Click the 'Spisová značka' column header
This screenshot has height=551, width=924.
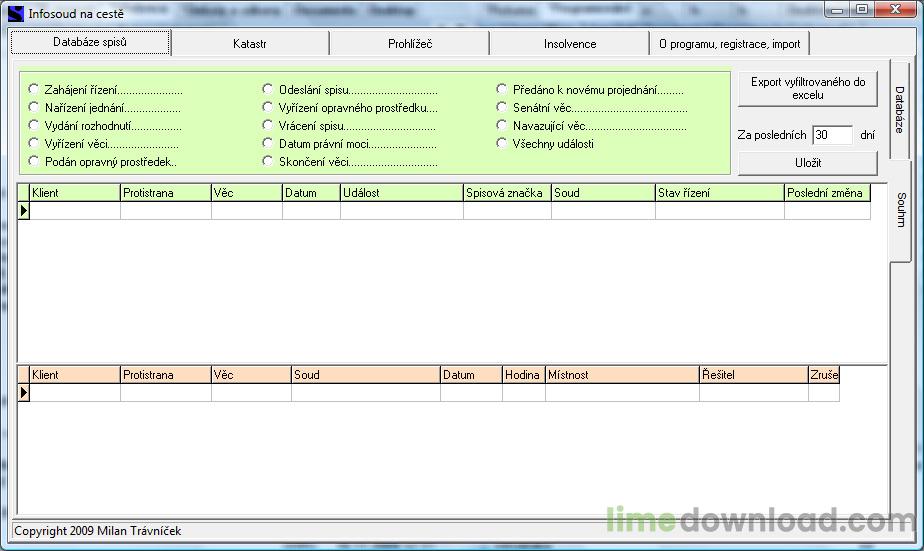point(506,193)
